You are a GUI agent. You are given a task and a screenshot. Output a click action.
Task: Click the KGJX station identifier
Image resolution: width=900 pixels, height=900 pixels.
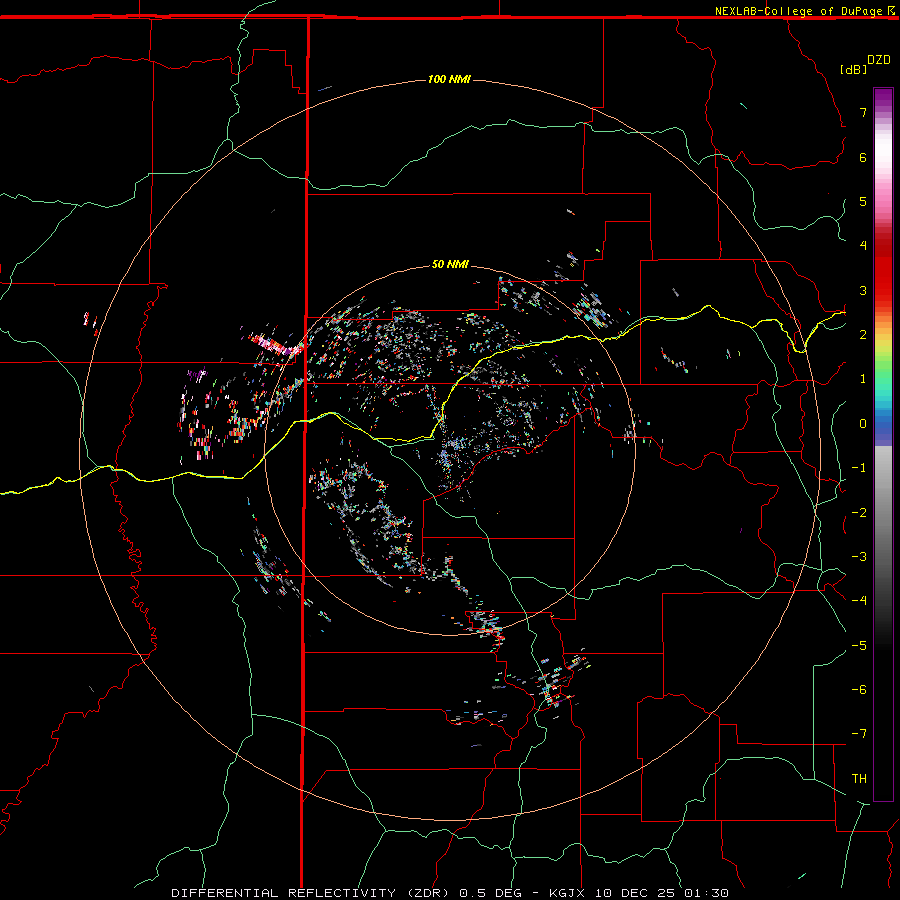tap(569, 893)
